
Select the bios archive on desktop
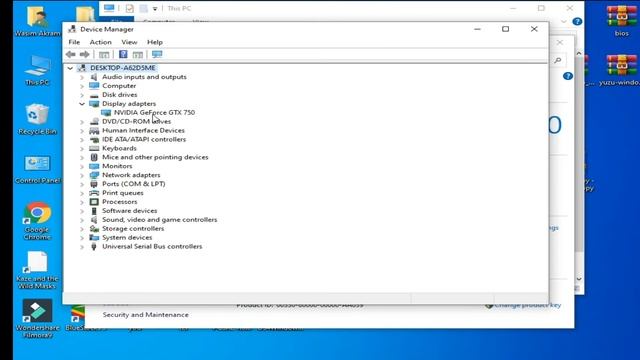coord(621,21)
